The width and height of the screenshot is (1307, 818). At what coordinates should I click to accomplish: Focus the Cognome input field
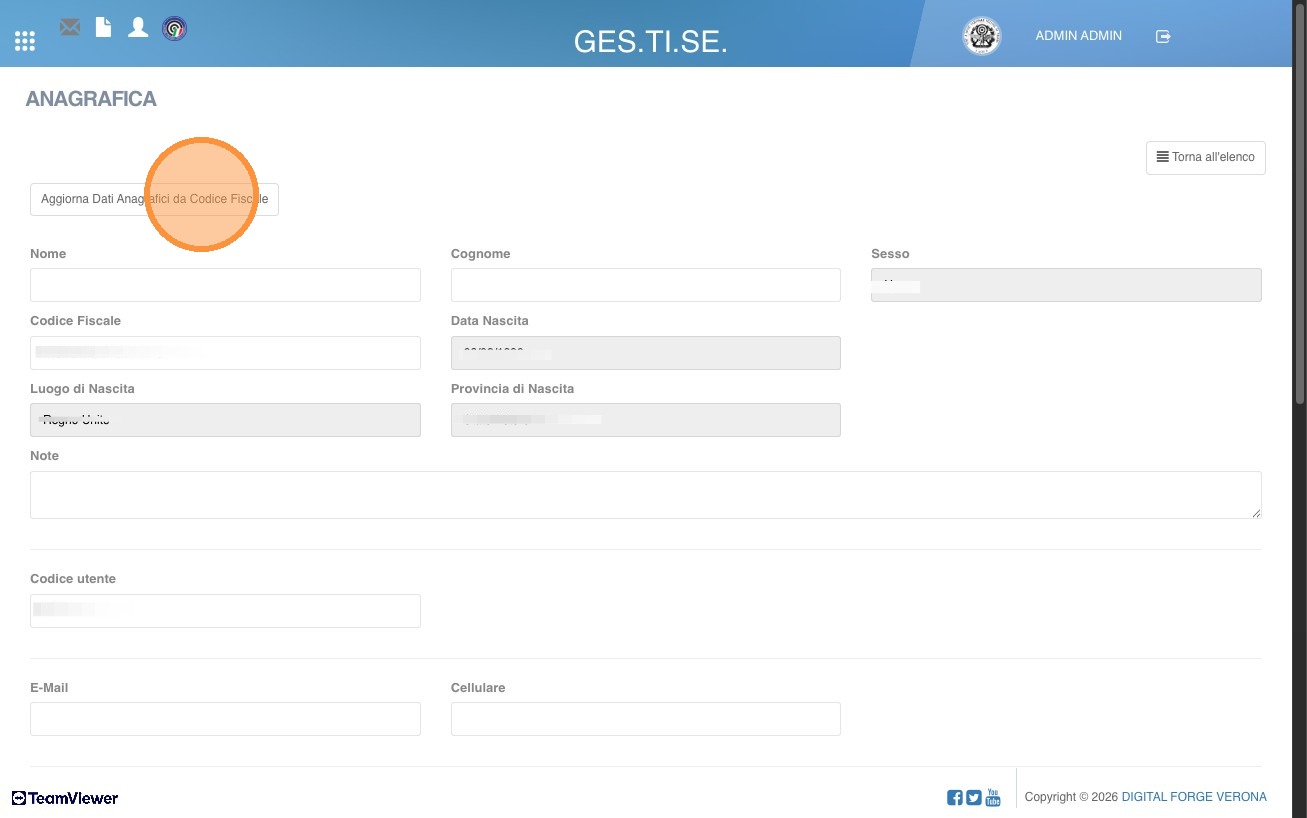(x=646, y=285)
